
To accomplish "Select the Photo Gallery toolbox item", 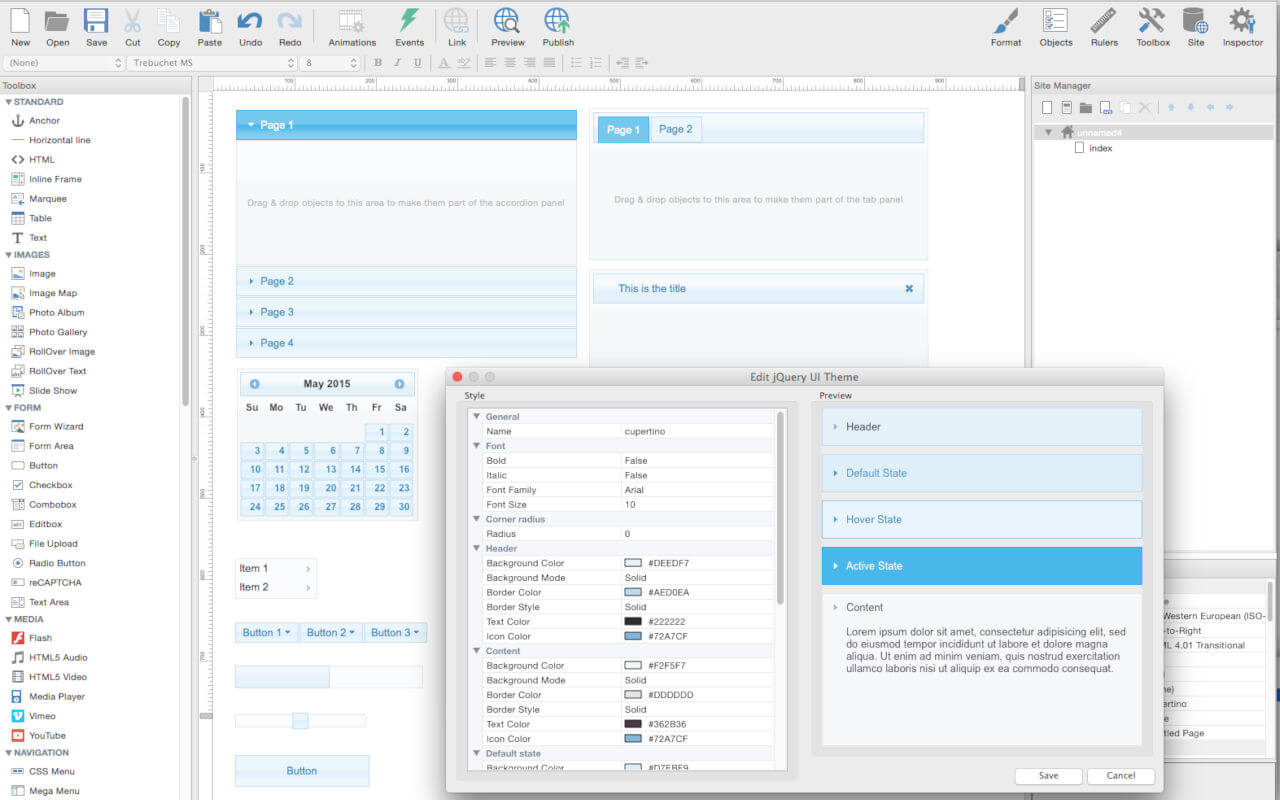I will point(57,332).
